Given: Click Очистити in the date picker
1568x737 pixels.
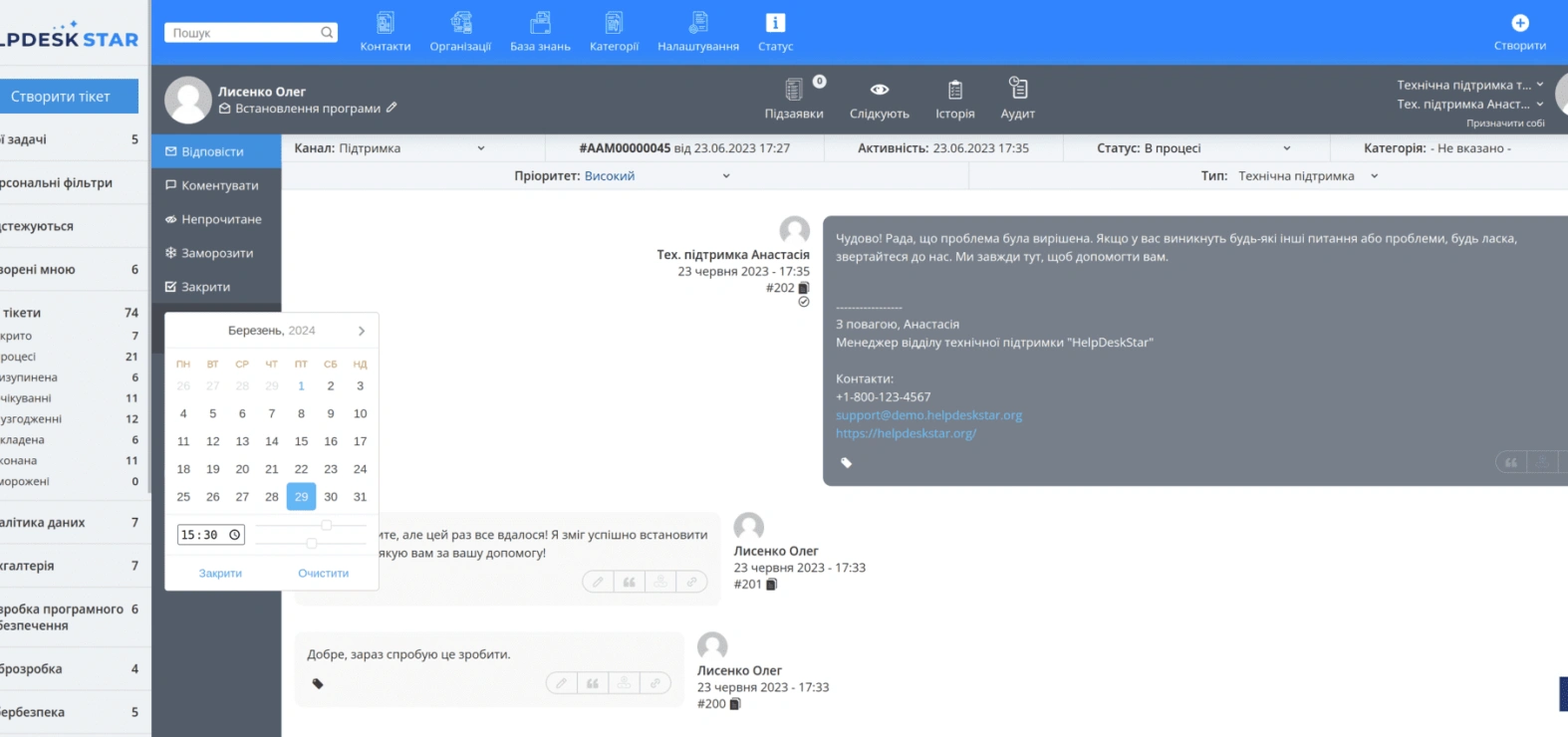Looking at the screenshot, I should click(324, 574).
